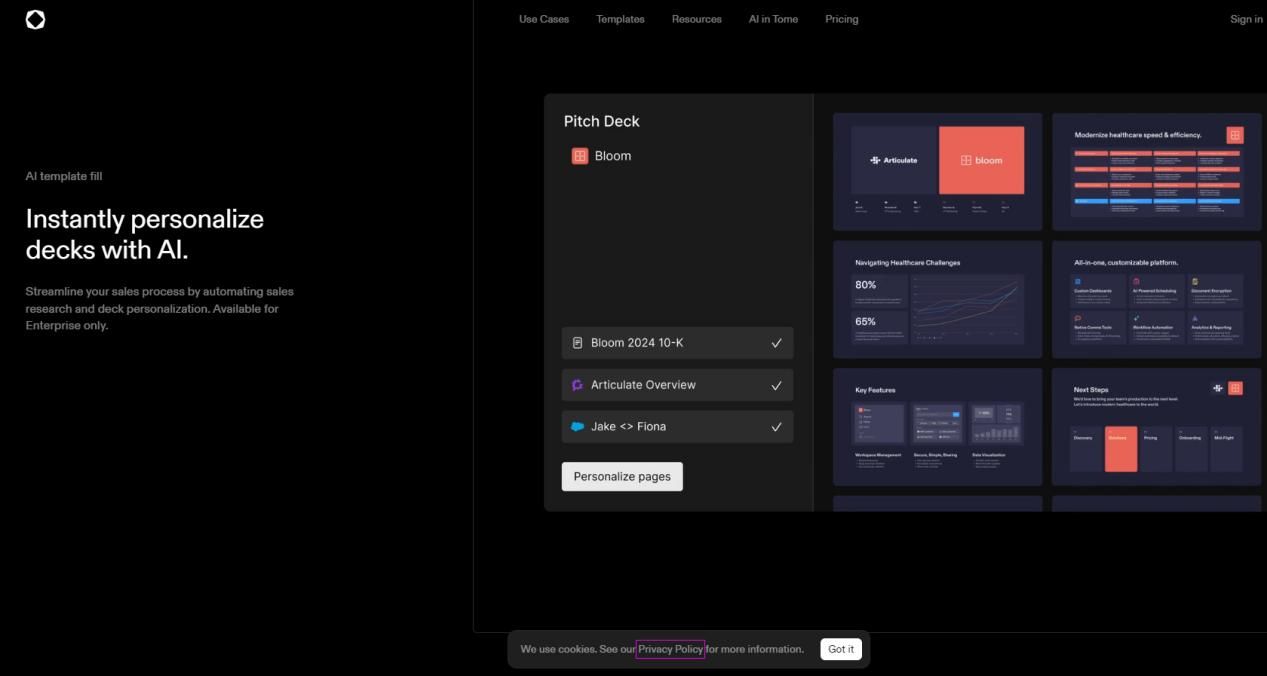The width and height of the screenshot is (1267, 676).
Task: Click the Instantly personalize decks with AI heading
Action: (x=145, y=234)
